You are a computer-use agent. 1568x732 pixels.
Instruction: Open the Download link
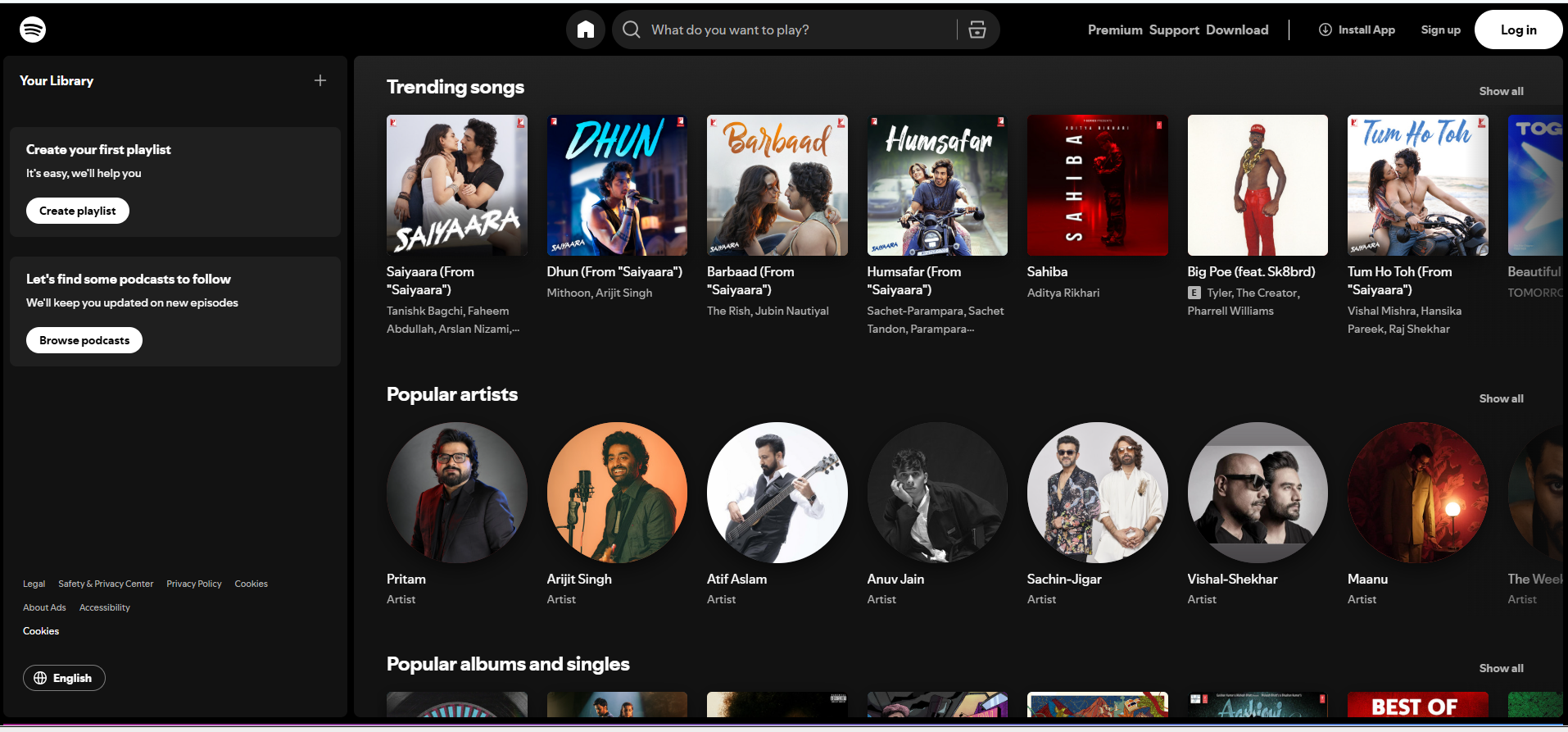tap(1237, 30)
